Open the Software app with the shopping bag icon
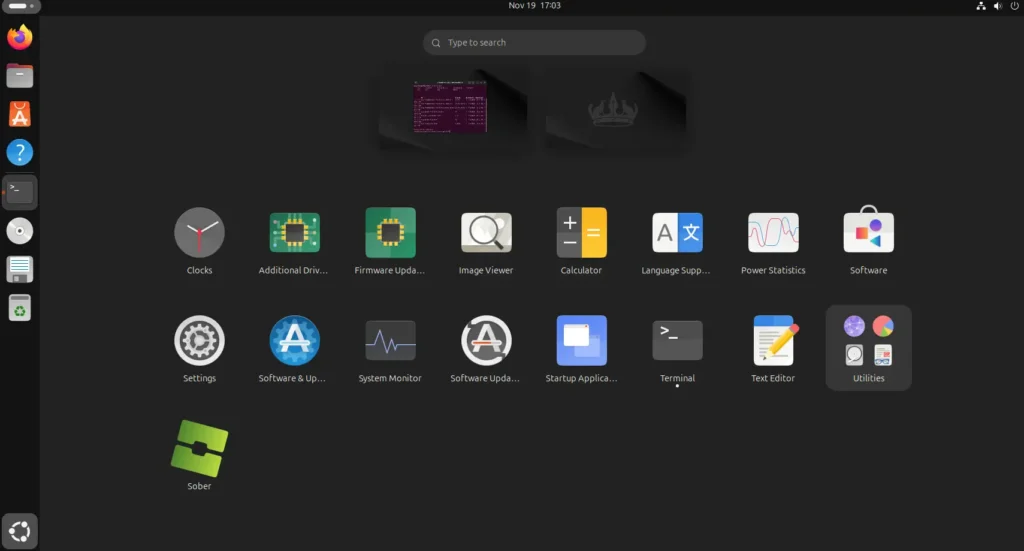 (869, 230)
